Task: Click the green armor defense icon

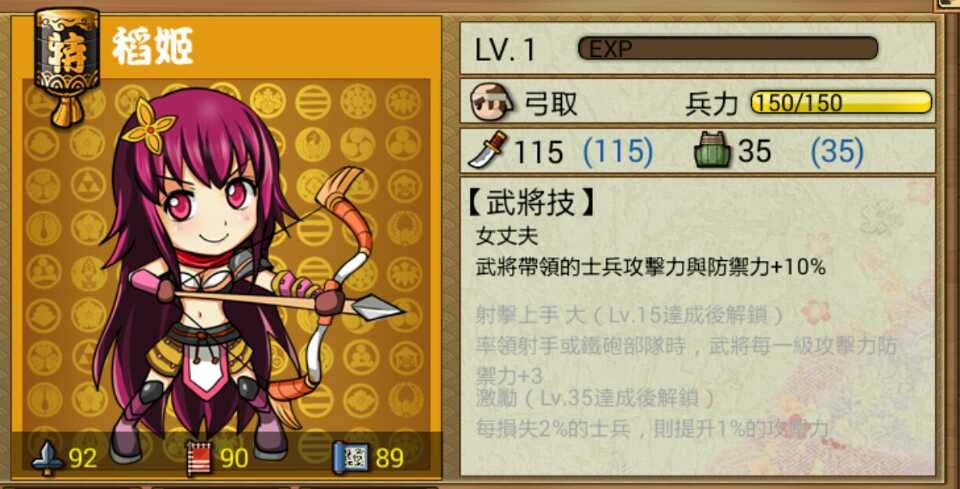Action: pos(713,151)
